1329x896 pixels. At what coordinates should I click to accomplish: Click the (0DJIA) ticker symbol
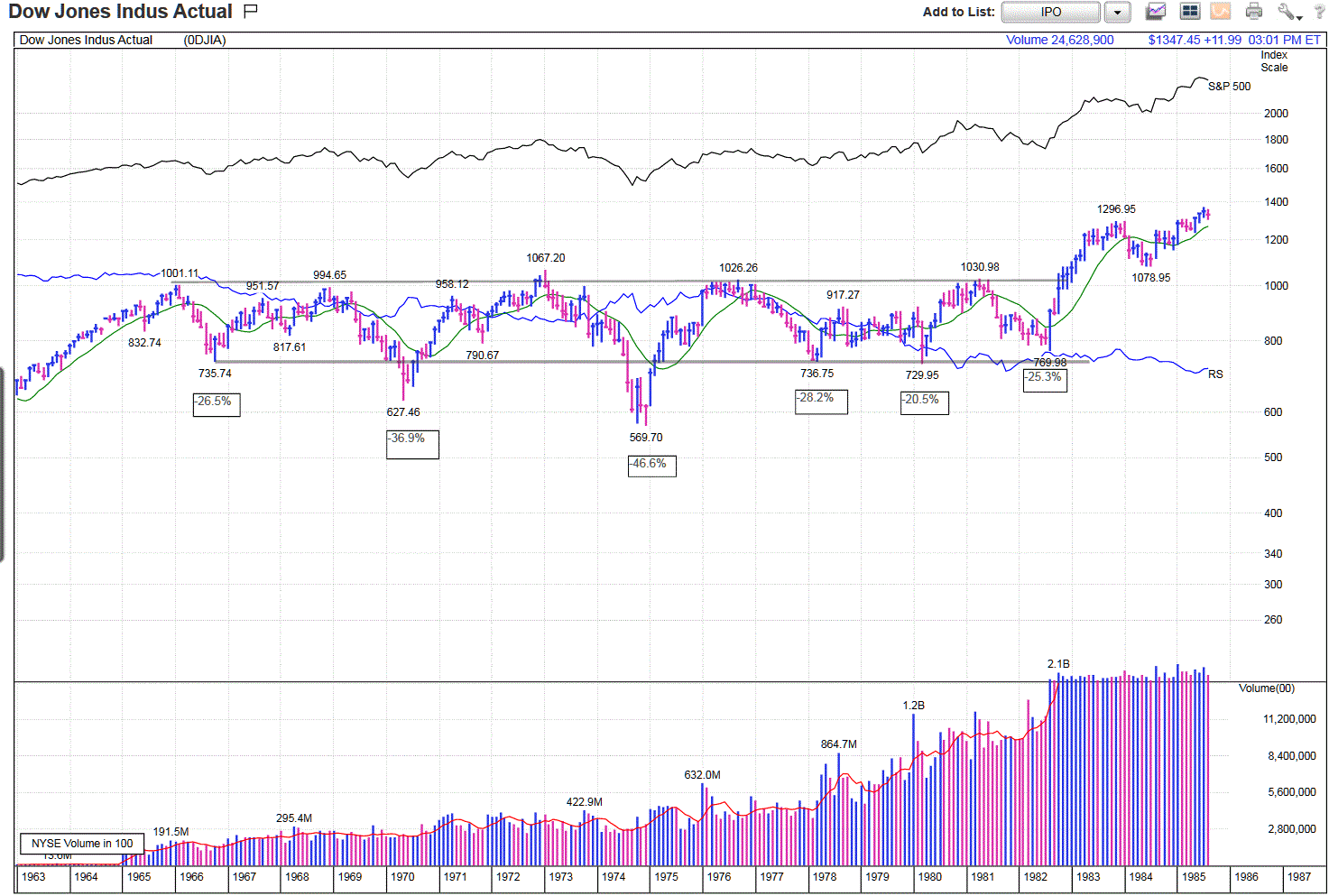[205, 40]
